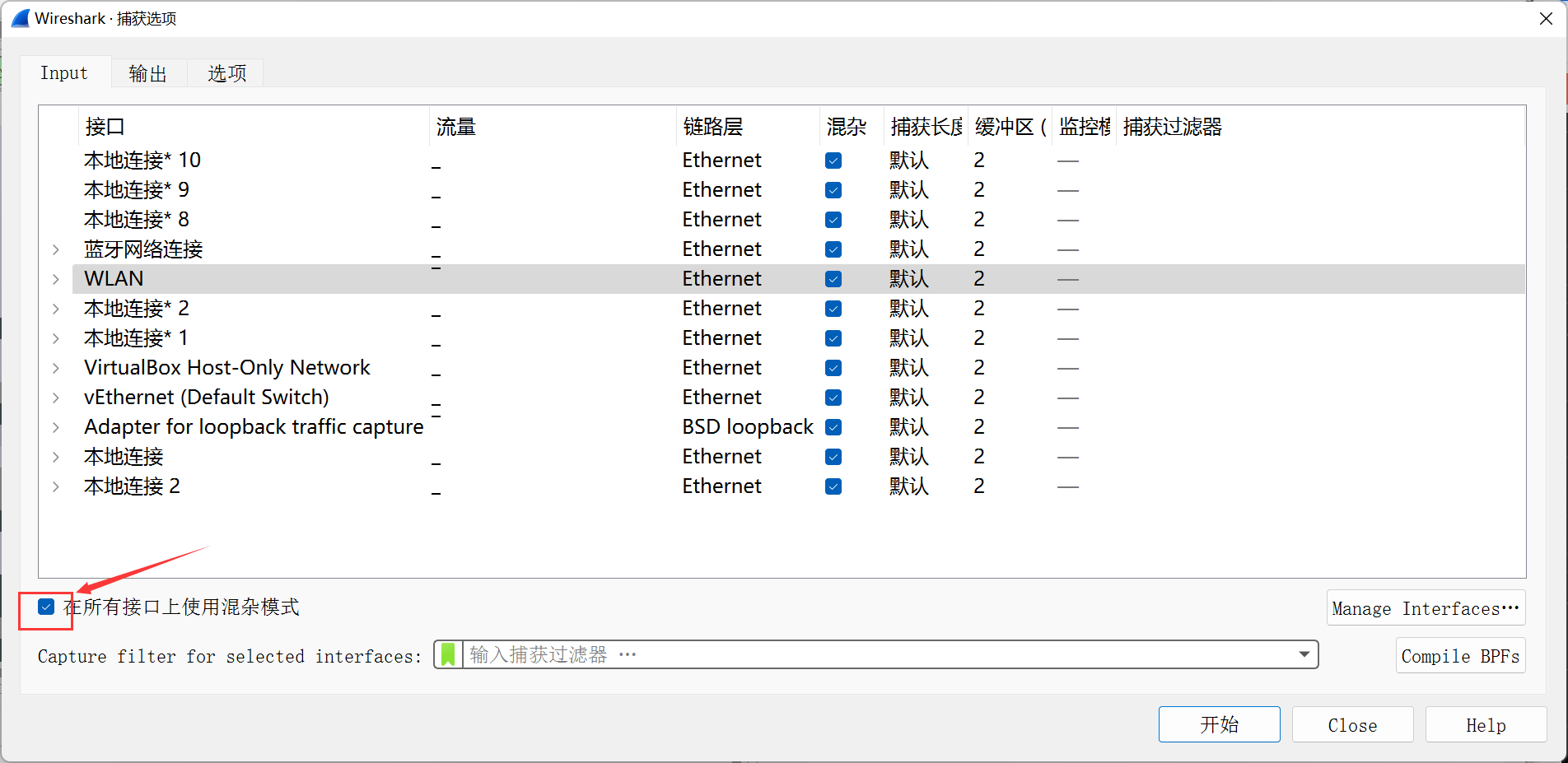Toggle promiscuous checkbox for 本地连接* 2
Viewport: 1568px width, 763px height.
[x=833, y=309]
